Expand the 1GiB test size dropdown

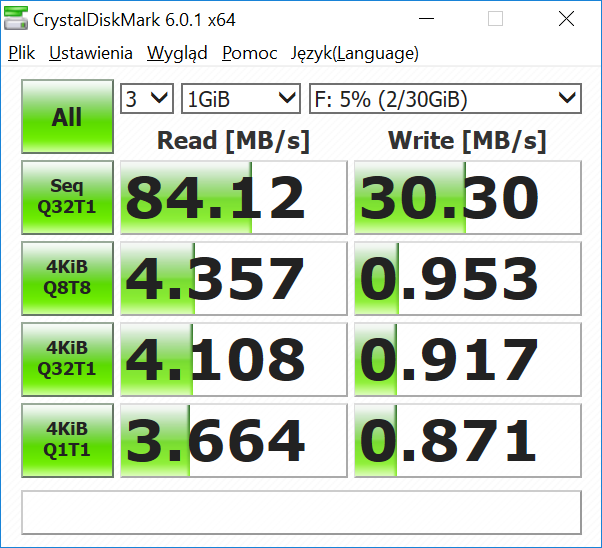[x=241, y=98]
